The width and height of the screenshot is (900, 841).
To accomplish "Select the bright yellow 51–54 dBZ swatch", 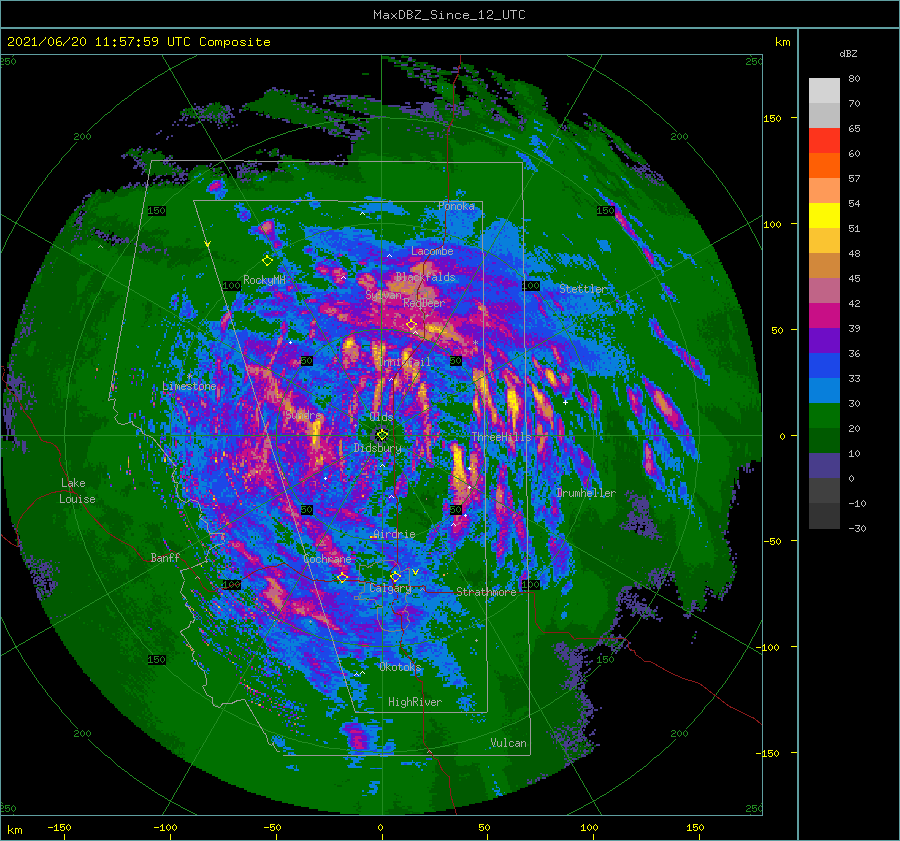I will [824, 216].
